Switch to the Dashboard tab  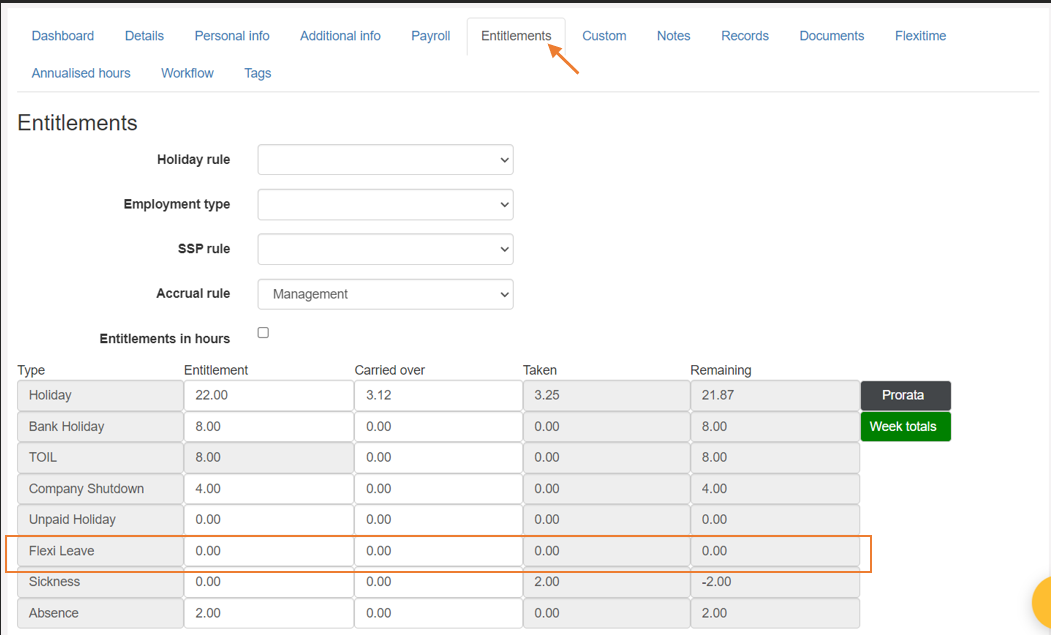pyautogui.click(x=62, y=35)
